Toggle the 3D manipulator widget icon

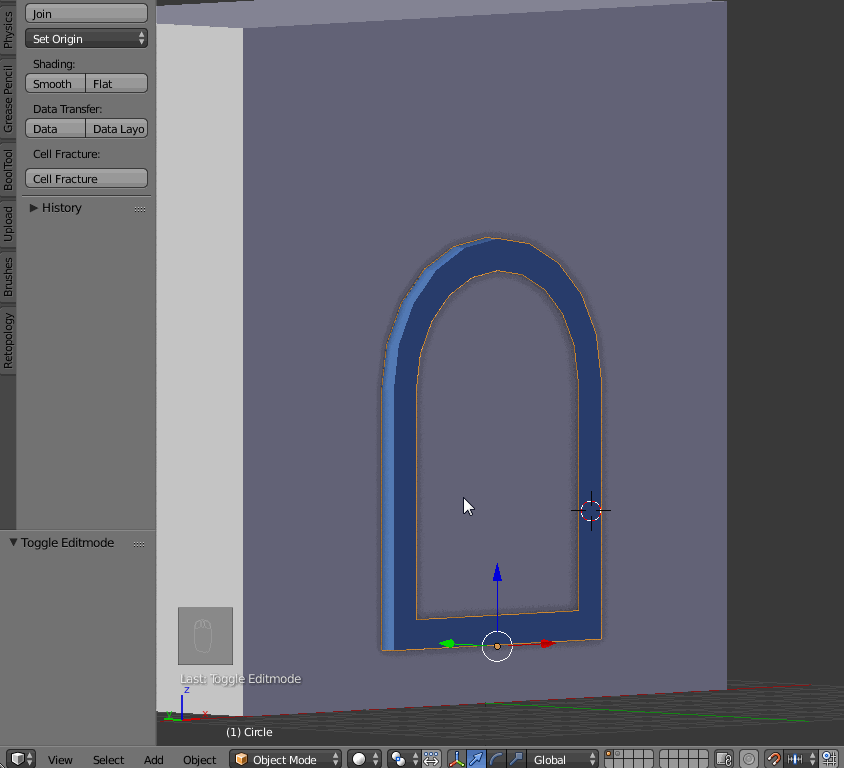(x=456, y=759)
